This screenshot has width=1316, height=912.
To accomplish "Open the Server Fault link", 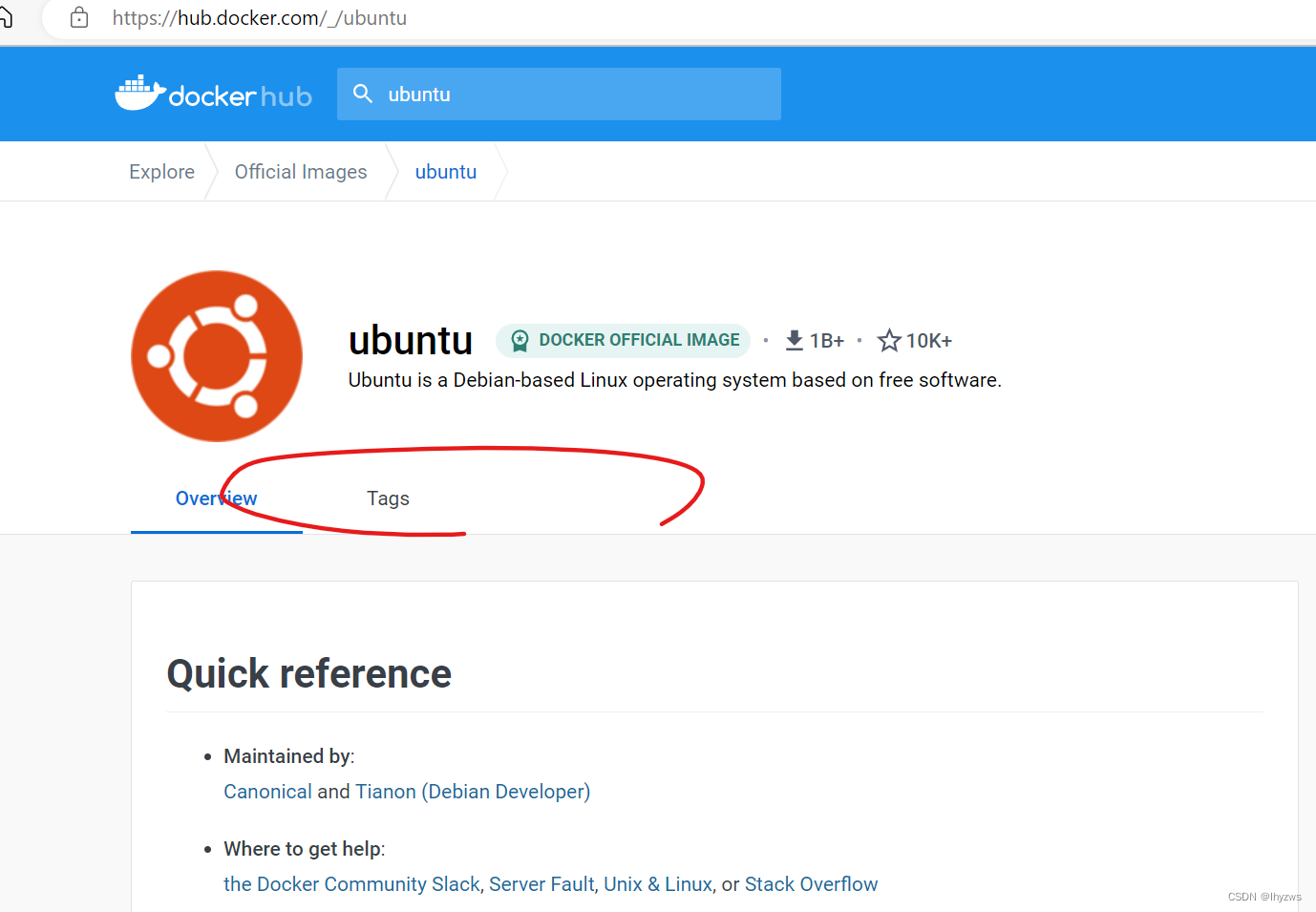I will [x=541, y=884].
